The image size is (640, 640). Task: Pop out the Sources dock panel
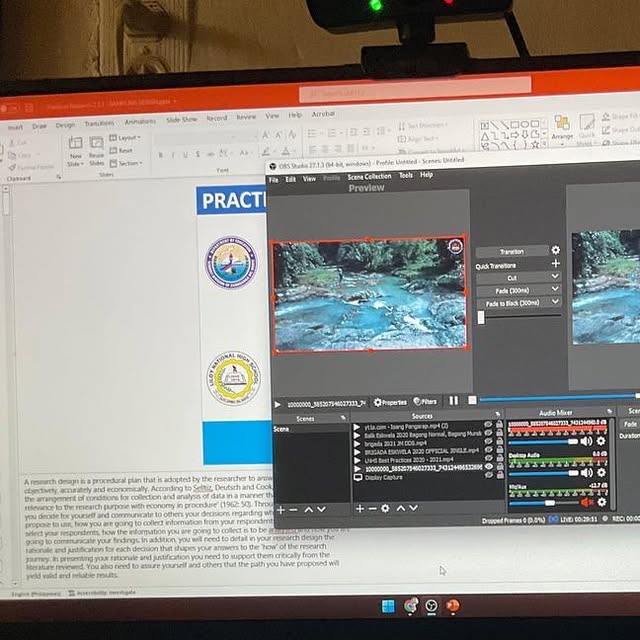point(498,414)
